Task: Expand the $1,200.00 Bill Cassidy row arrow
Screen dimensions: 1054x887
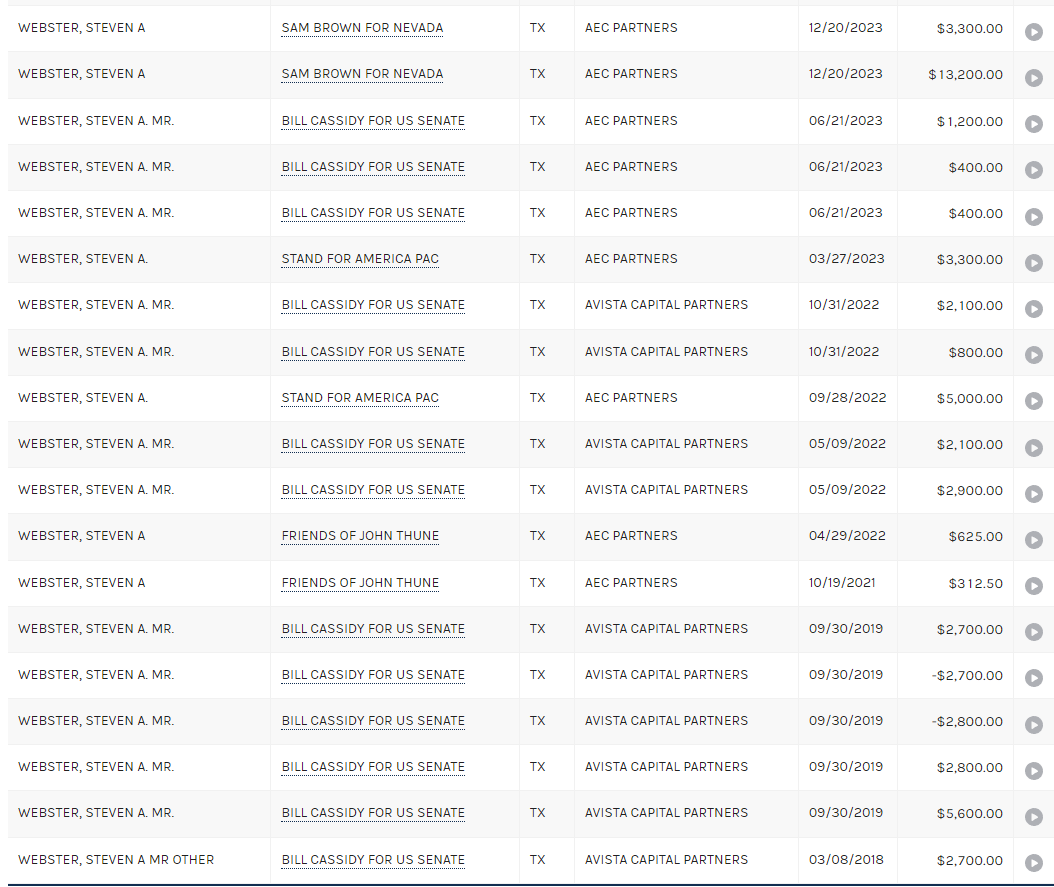Action: [x=1033, y=124]
